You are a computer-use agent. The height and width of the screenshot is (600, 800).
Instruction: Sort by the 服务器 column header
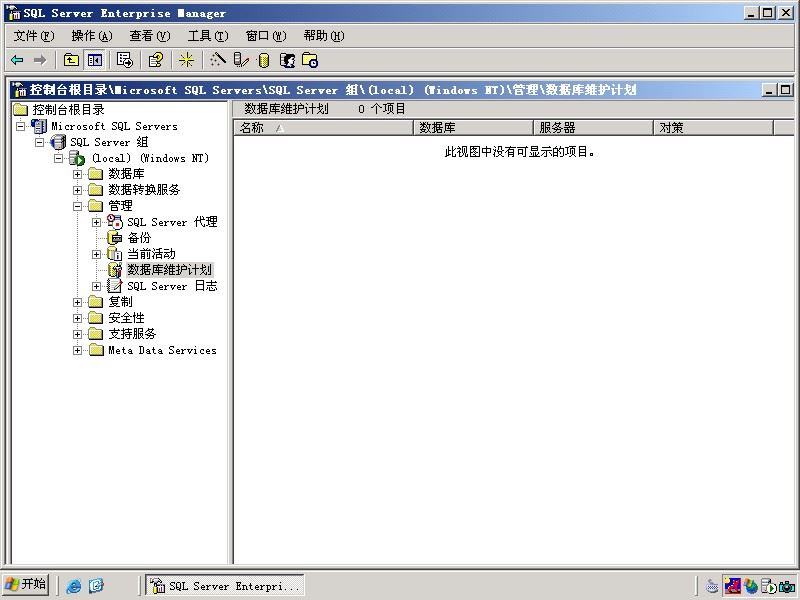point(593,128)
